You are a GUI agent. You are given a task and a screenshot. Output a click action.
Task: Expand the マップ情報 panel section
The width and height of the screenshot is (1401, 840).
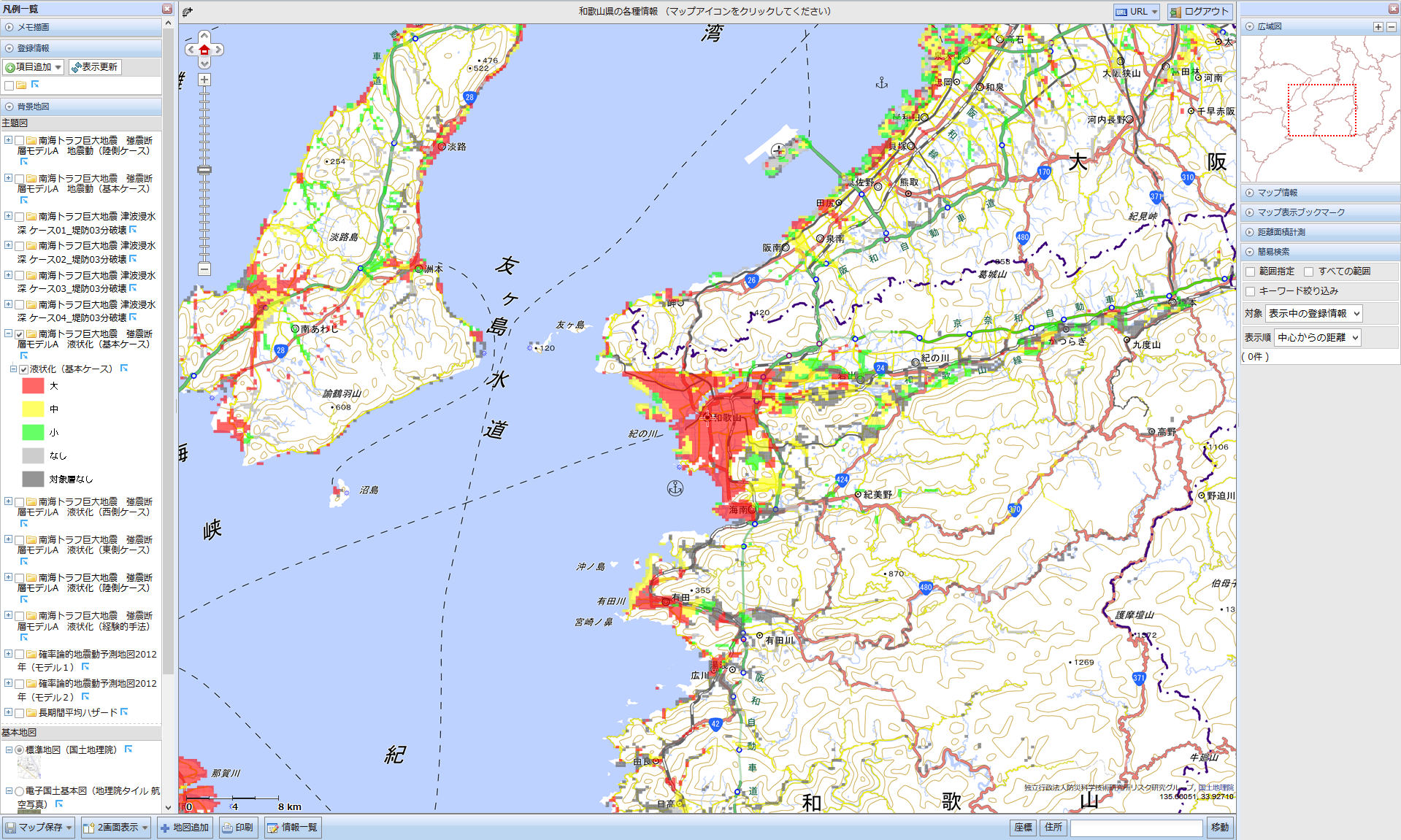[1277, 193]
